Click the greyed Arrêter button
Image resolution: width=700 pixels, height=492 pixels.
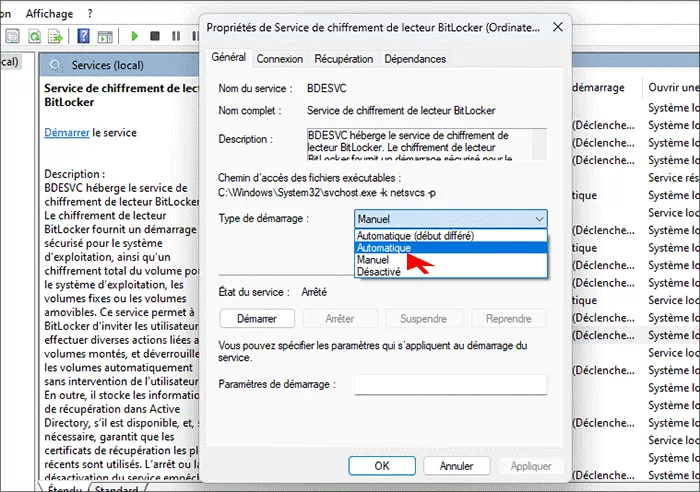340,318
